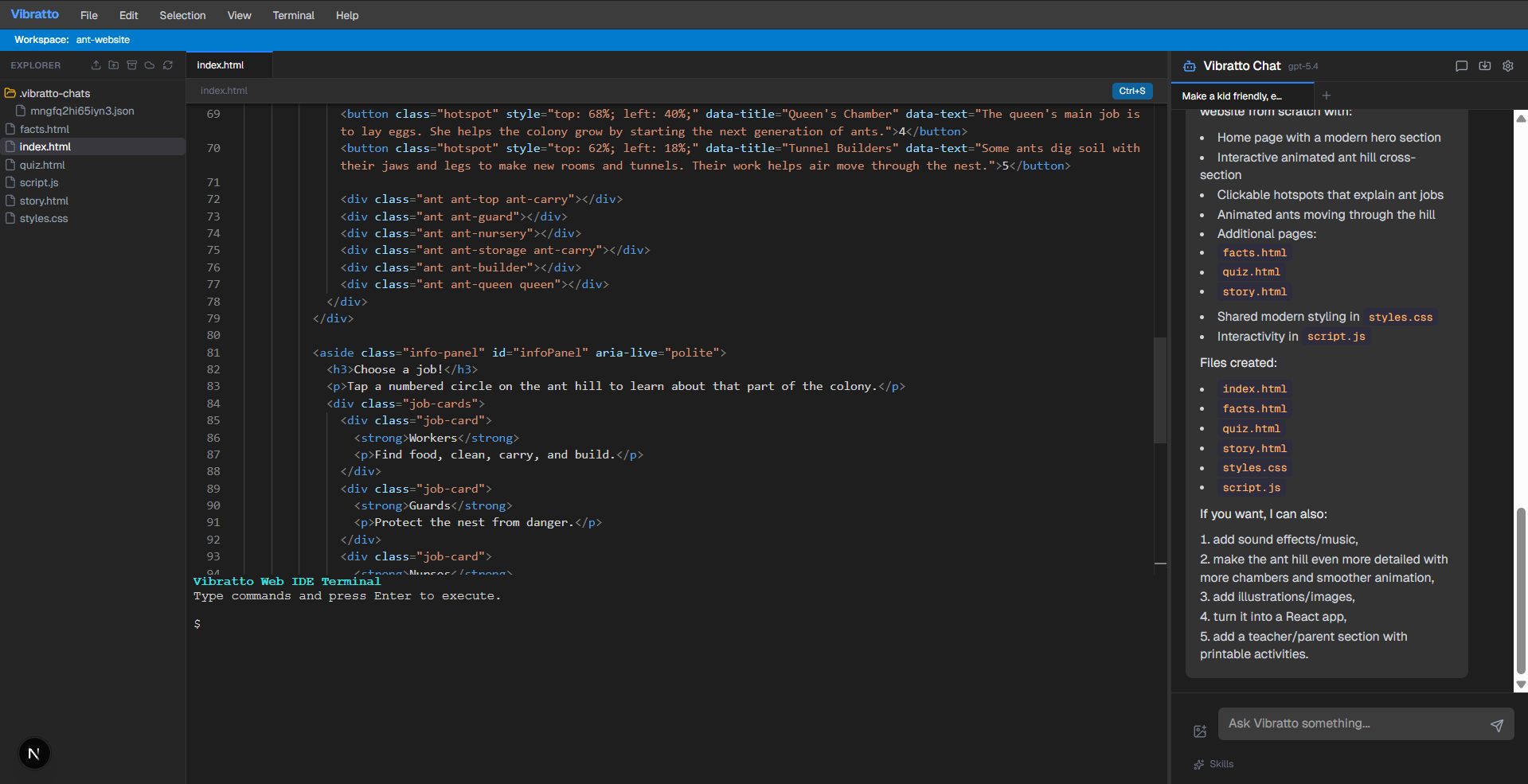Screen dimensions: 1528x784
Task: Click the Ask Vibratto input field
Action: click(1354, 724)
